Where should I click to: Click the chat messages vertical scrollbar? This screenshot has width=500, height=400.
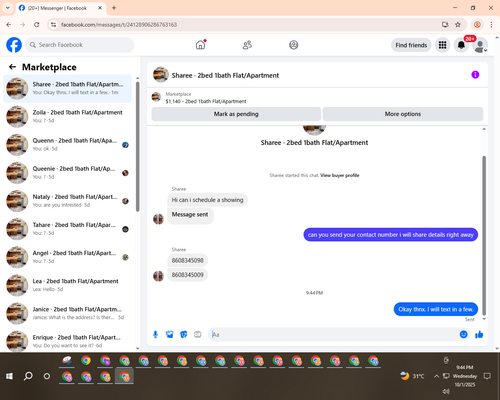point(484,235)
